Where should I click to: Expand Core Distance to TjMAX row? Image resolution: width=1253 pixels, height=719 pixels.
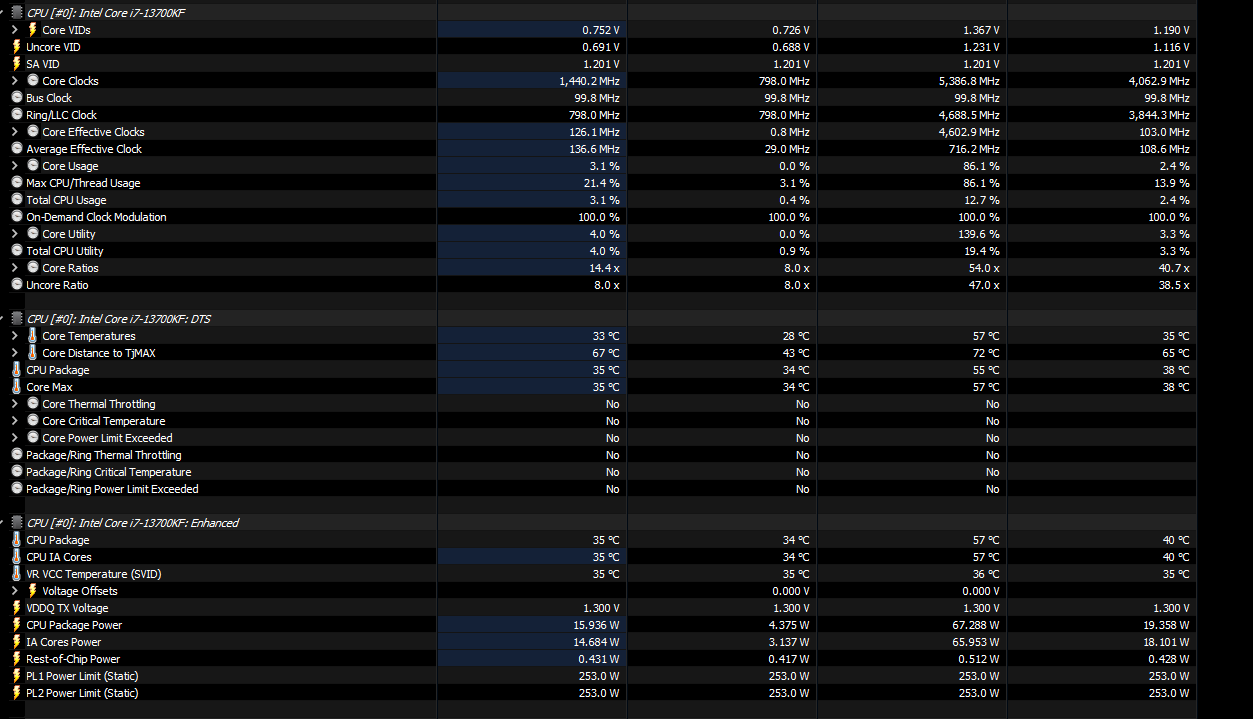(15, 353)
